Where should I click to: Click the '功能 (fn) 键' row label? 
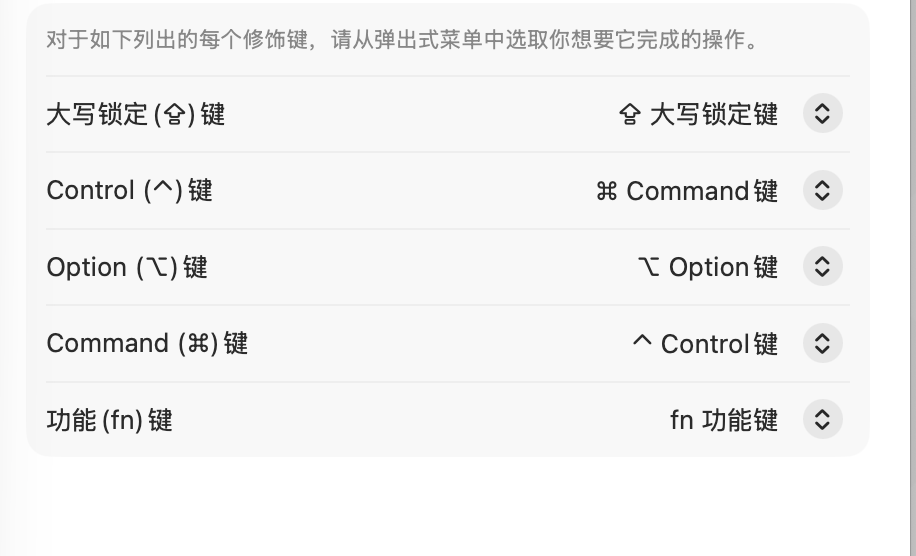coord(109,420)
